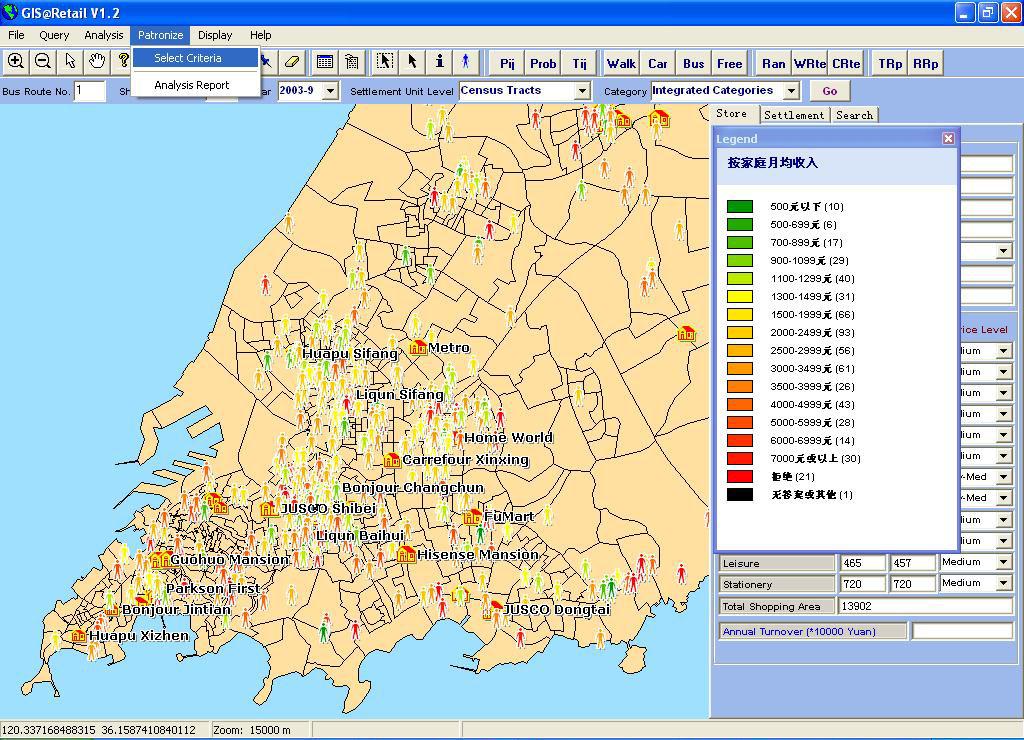Screen dimensions: 1024x740
Task: Click the Huapu Xizhen store icon
Action: (78, 635)
